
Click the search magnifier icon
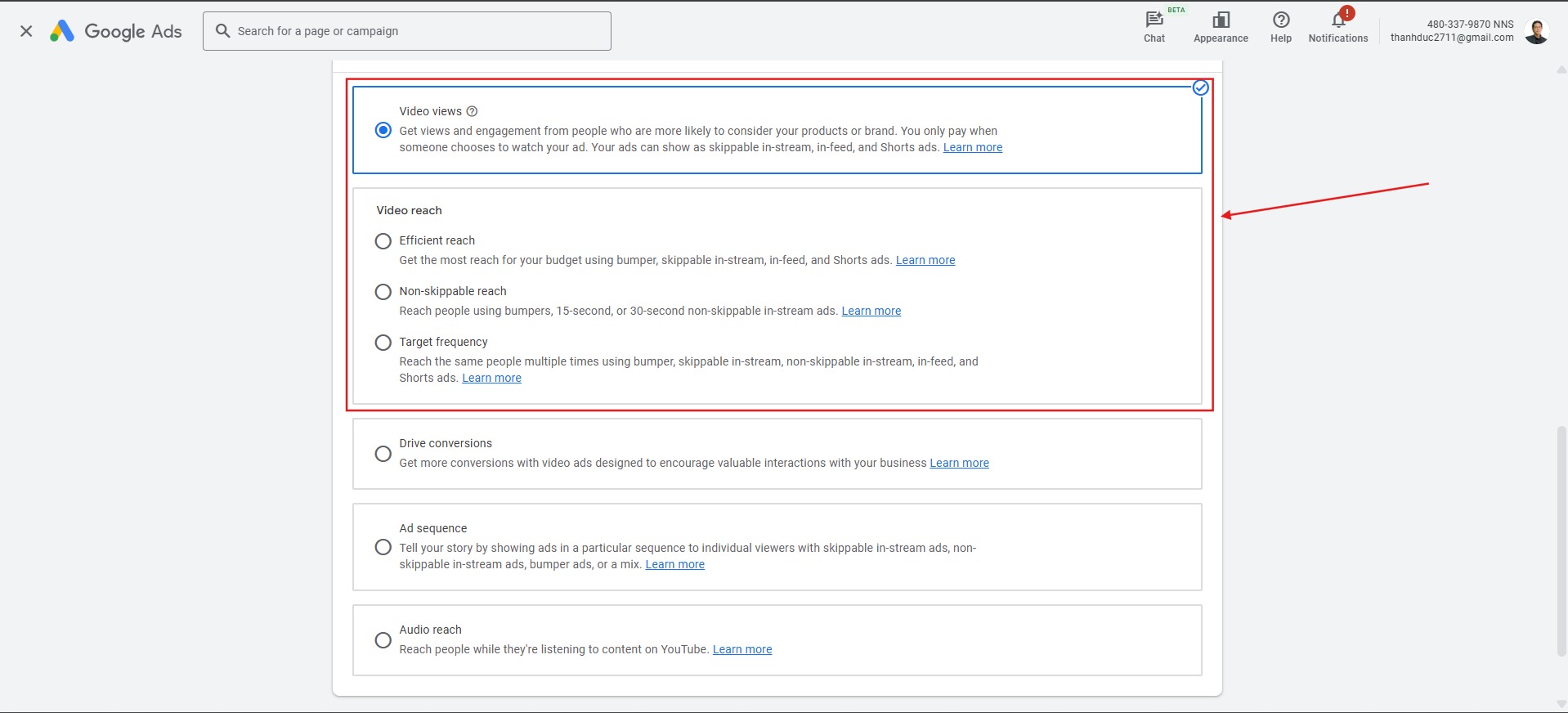(222, 31)
